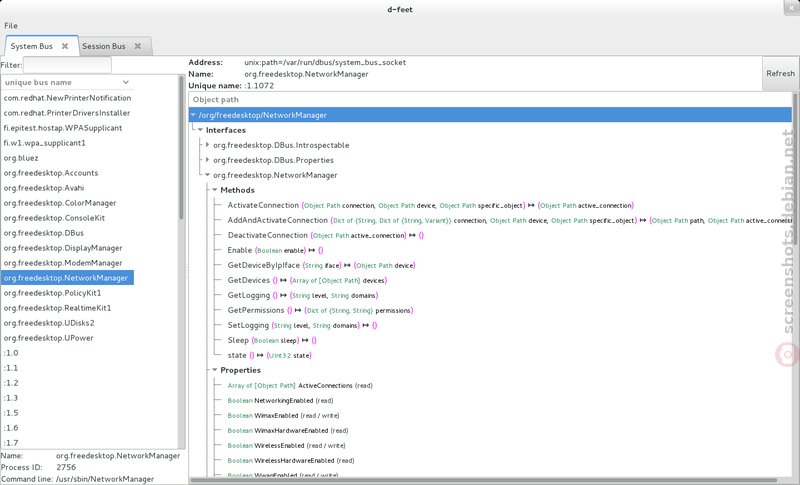The height and width of the screenshot is (485, 800).
Task: Open the File menu
Action: pyautogui.click(x=11, y=25)
